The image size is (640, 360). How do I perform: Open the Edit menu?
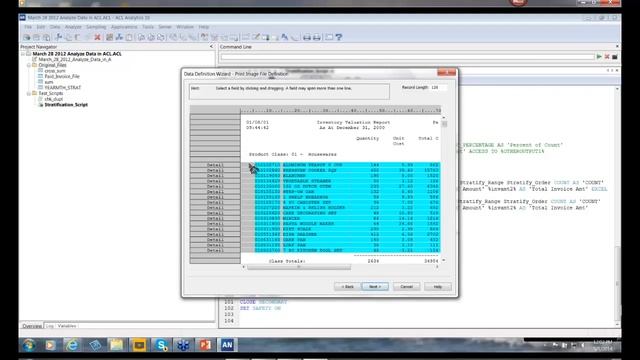pos(41,27)
